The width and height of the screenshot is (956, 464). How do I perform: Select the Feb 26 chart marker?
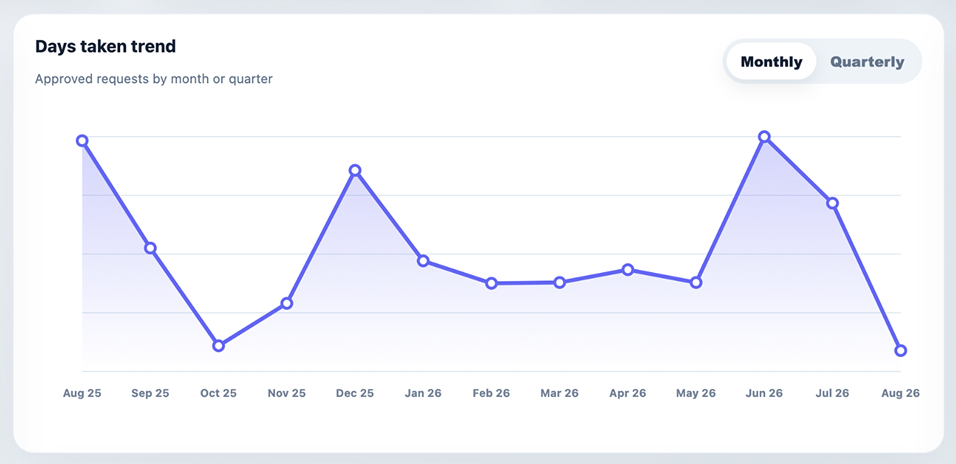491,283
